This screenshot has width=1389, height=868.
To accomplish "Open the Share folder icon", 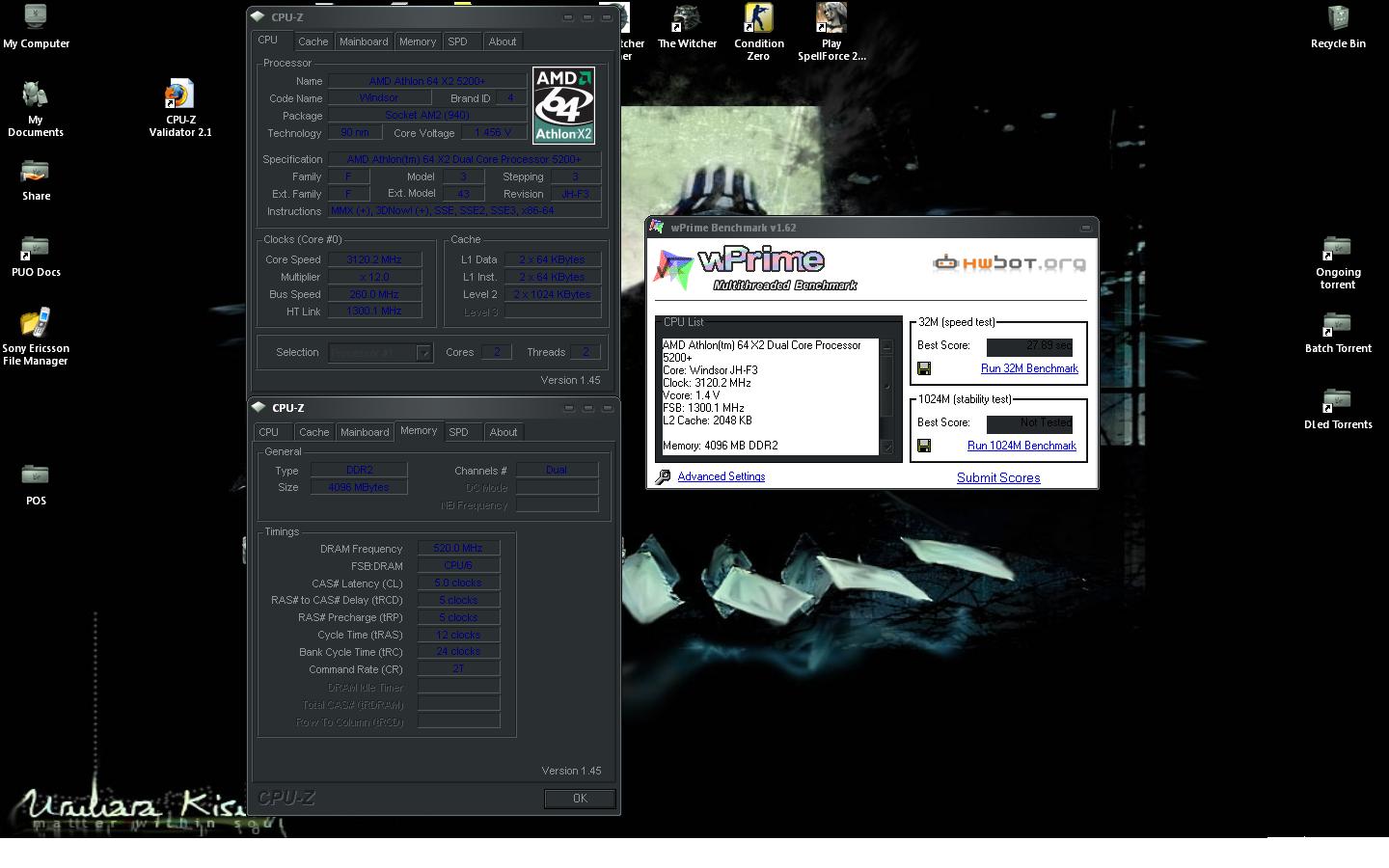I will pyautogui.click(x=36, y=179).
